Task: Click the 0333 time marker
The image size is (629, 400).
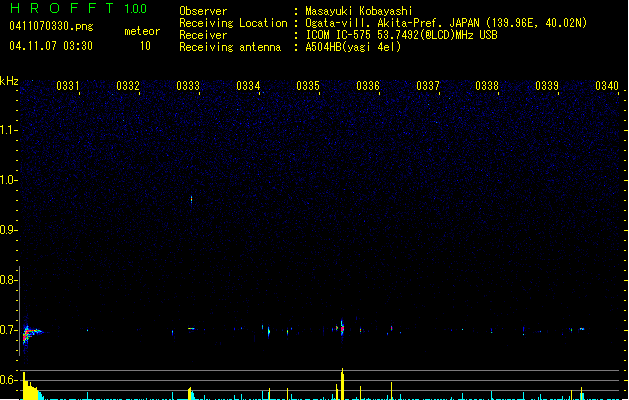Action: [188, 86]
